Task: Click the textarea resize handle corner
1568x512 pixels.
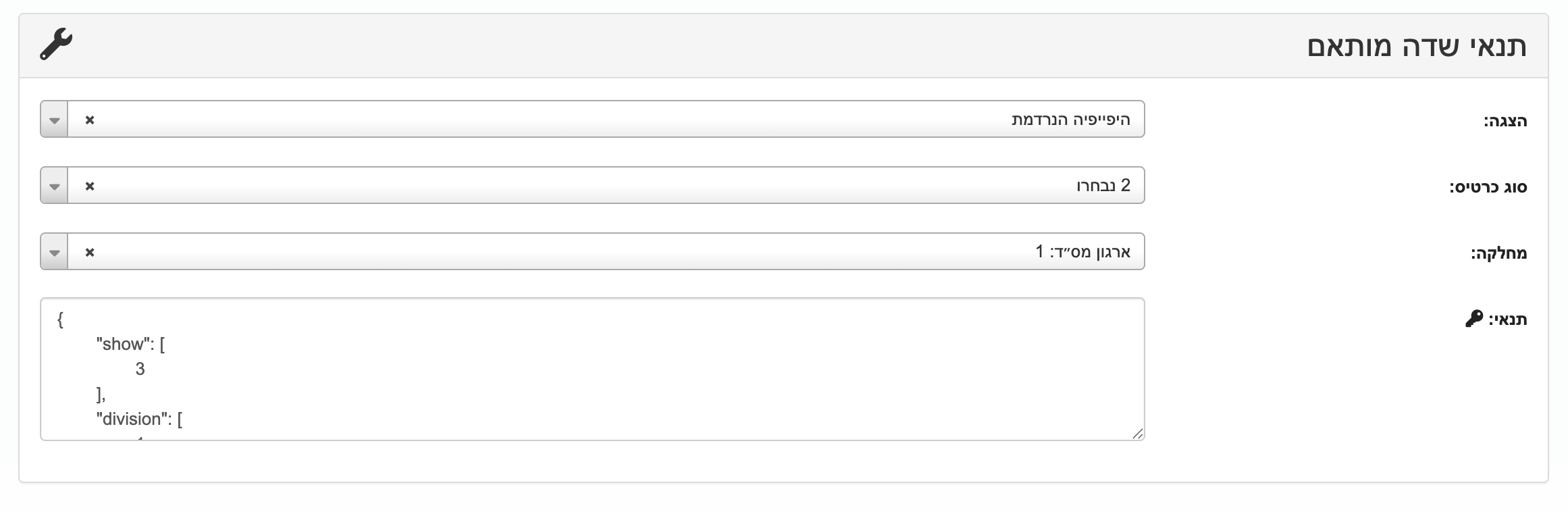Action: (1138, 434)
